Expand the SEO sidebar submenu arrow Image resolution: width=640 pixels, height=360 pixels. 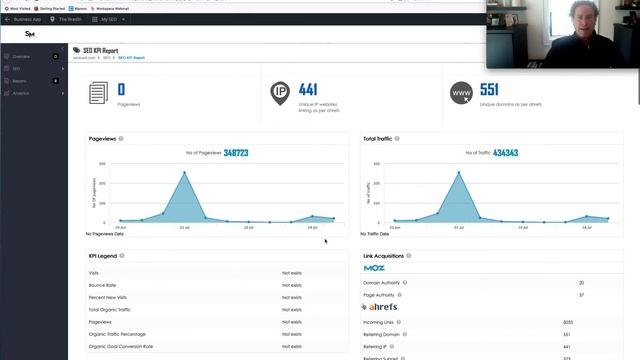(x=63, y=69)
